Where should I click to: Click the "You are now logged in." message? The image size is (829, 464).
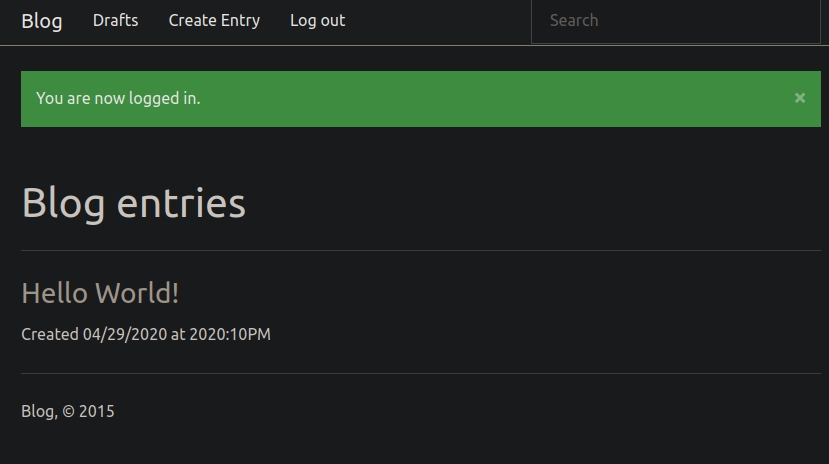[118, 98]
